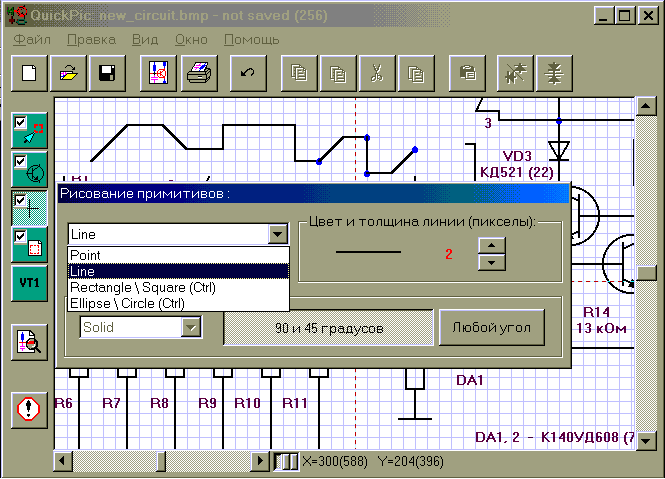665x479 pixels.
Task: Open the Помощь menu
Action: (x=251, y=39)
